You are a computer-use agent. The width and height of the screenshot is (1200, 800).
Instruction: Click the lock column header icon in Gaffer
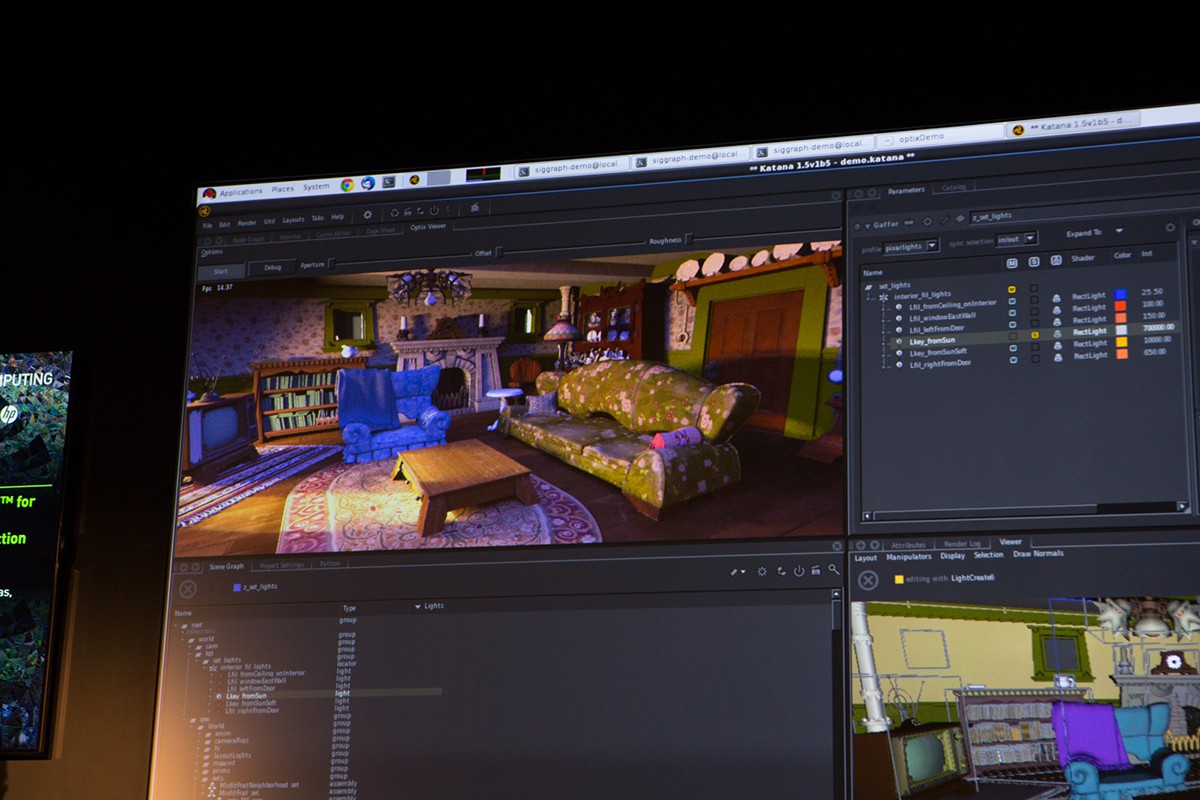click(1056, 260)
